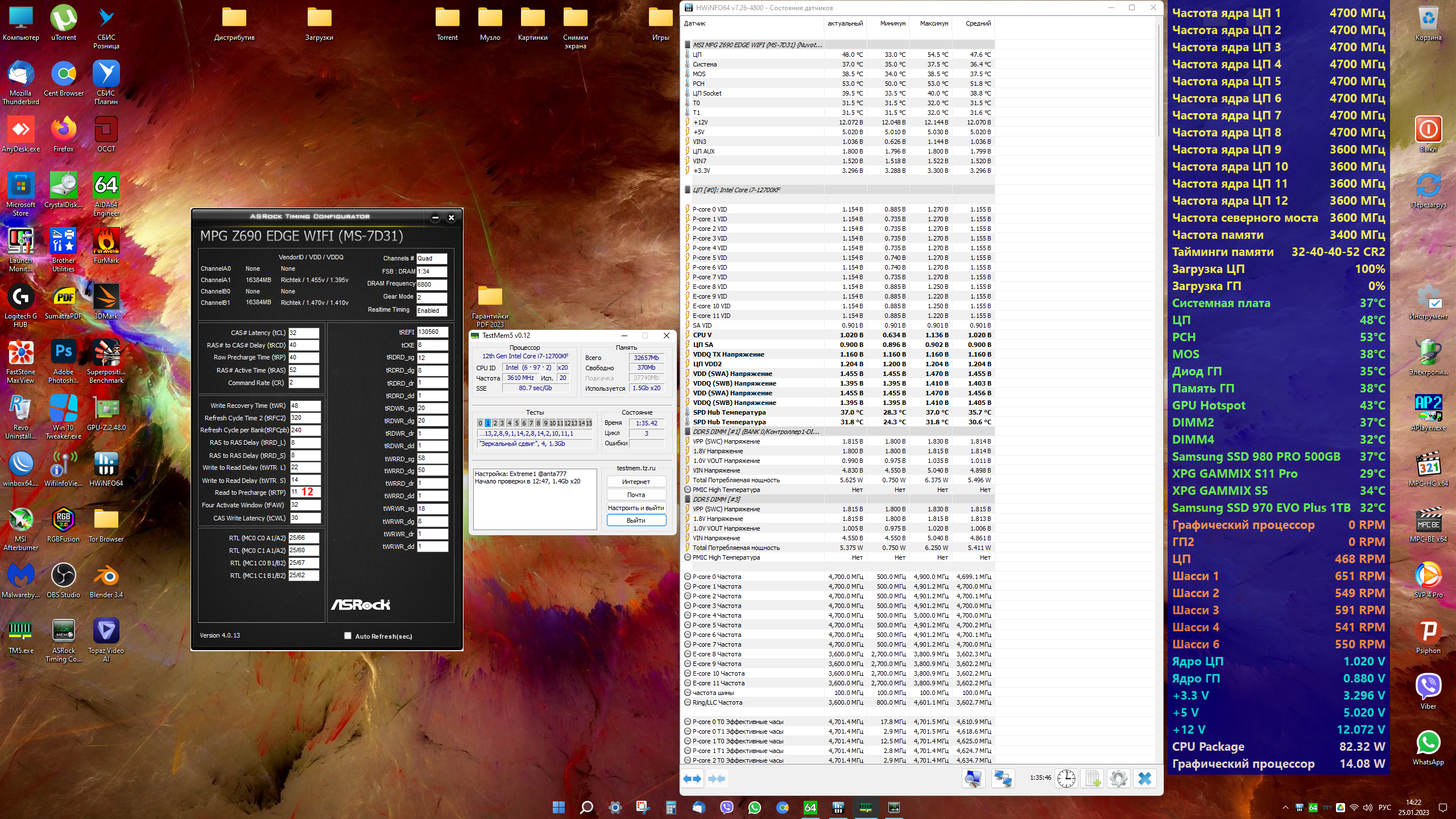Show hidden system tray icons chevron

[x=1285, y=808]
